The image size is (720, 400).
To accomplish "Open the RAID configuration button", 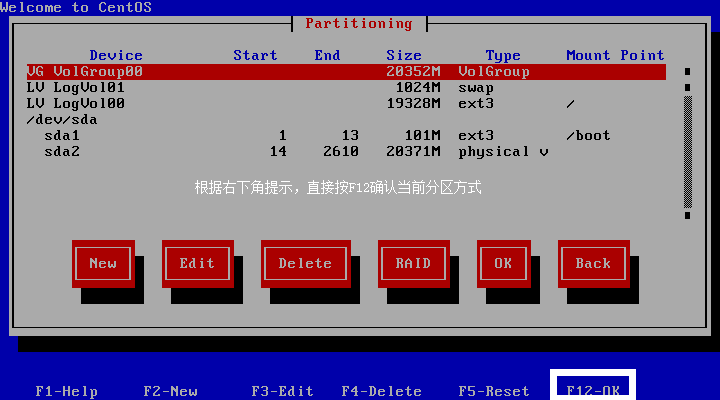I will (414, 264).
